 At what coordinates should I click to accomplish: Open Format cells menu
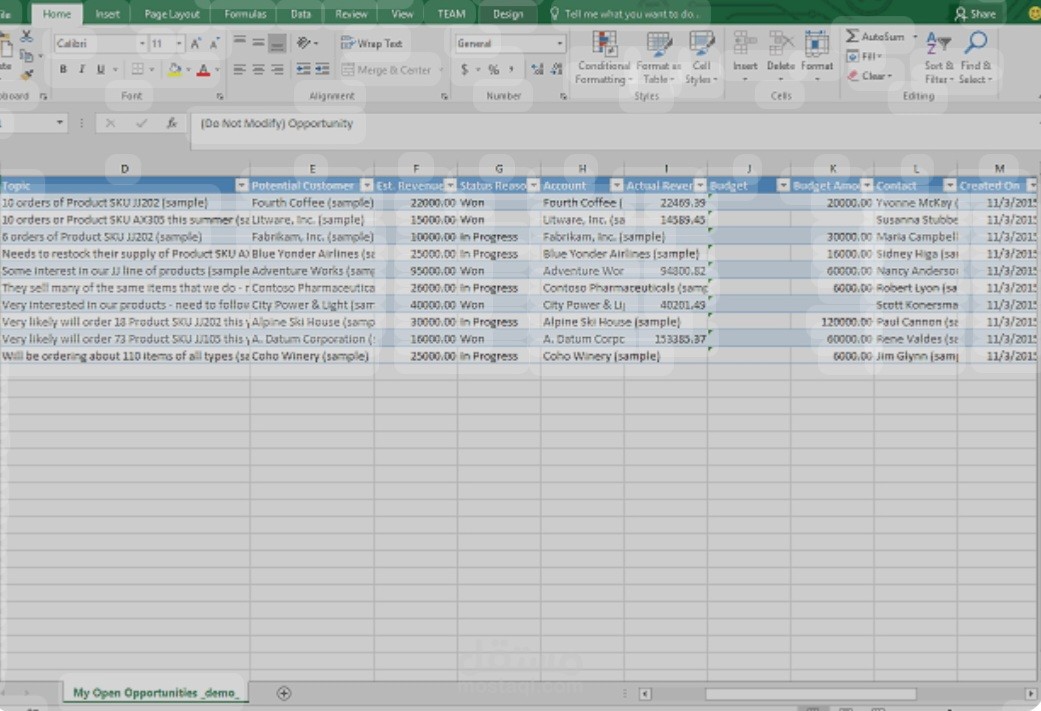click(x=817, y=54)
